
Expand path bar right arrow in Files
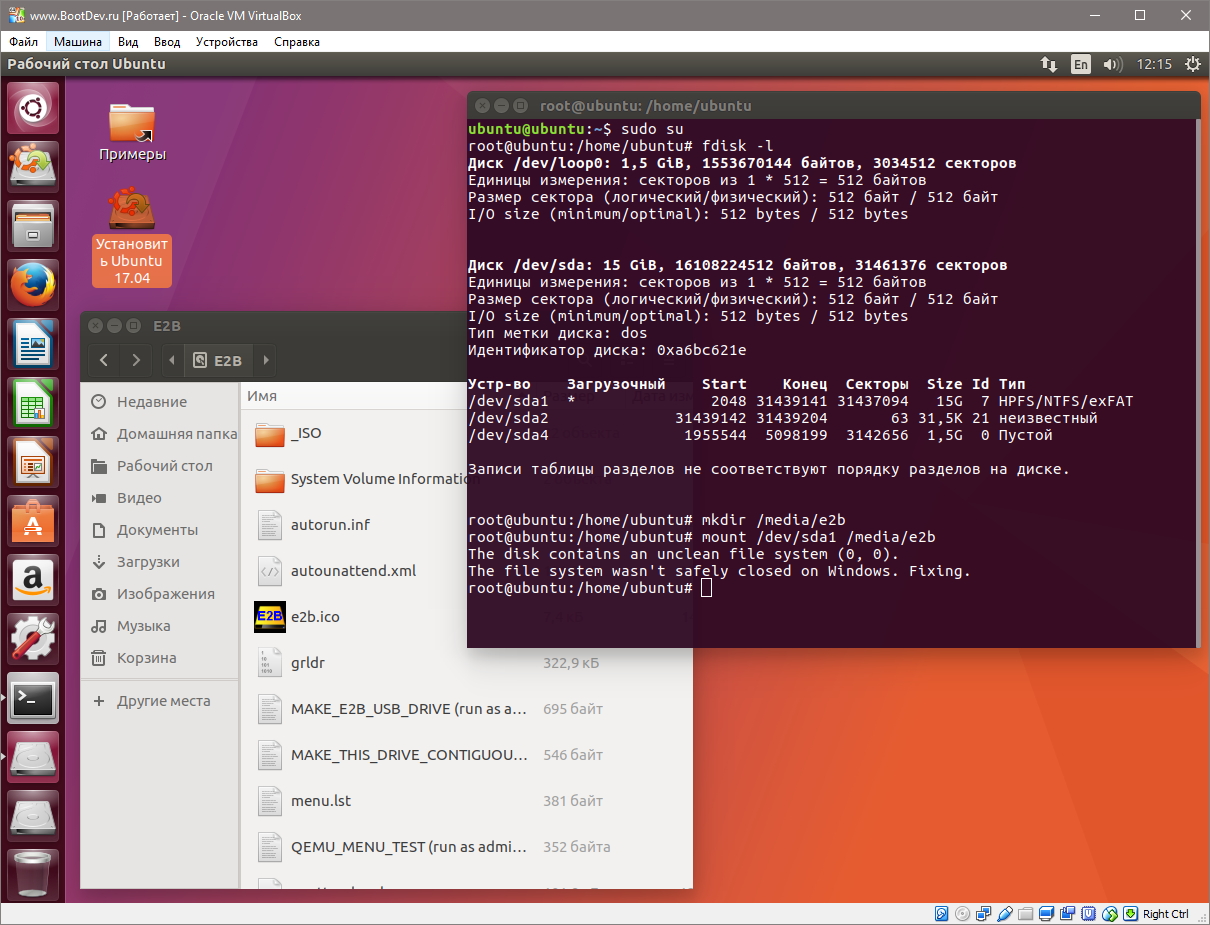(266, 360)
